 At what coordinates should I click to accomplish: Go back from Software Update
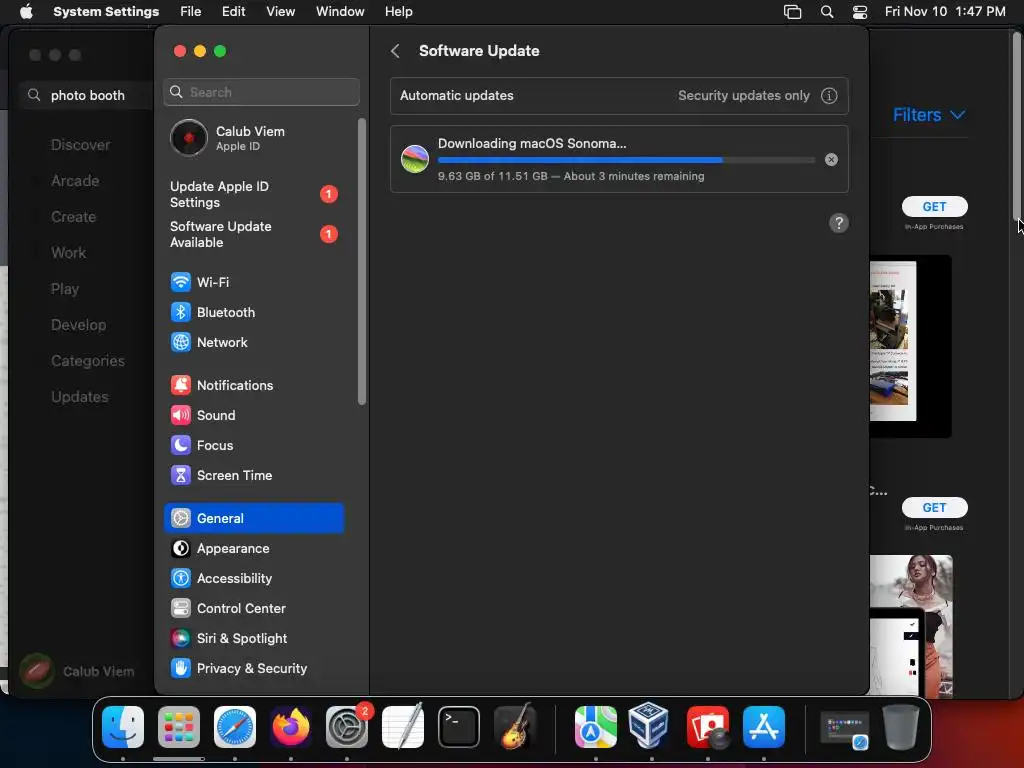395,51
